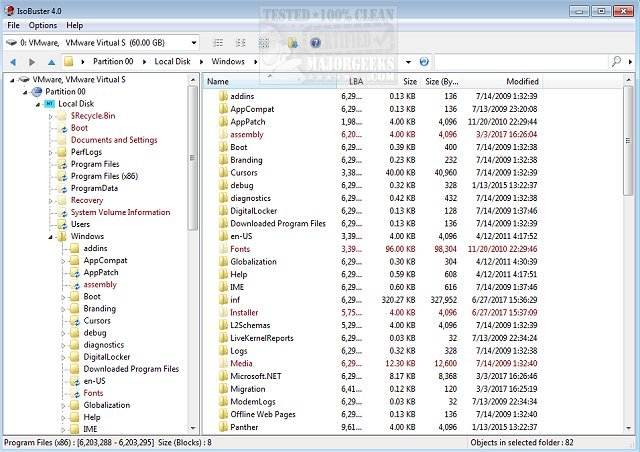Image resolution: width=640 pixels, height=452 pixels.
Task: Expand the Recovery tree node
Action: [51, 201]
